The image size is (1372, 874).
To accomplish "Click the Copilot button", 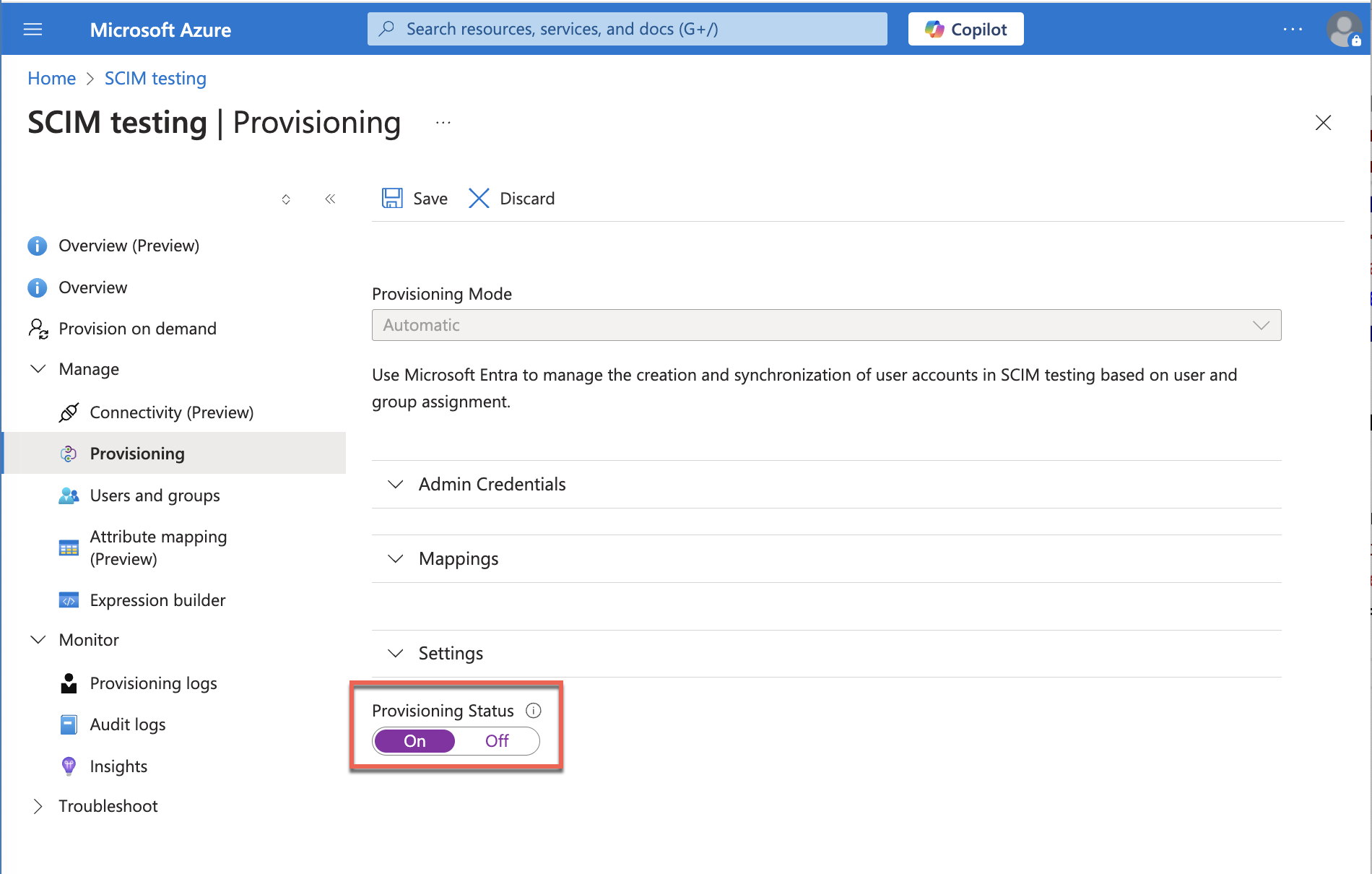I will point(965,30).
